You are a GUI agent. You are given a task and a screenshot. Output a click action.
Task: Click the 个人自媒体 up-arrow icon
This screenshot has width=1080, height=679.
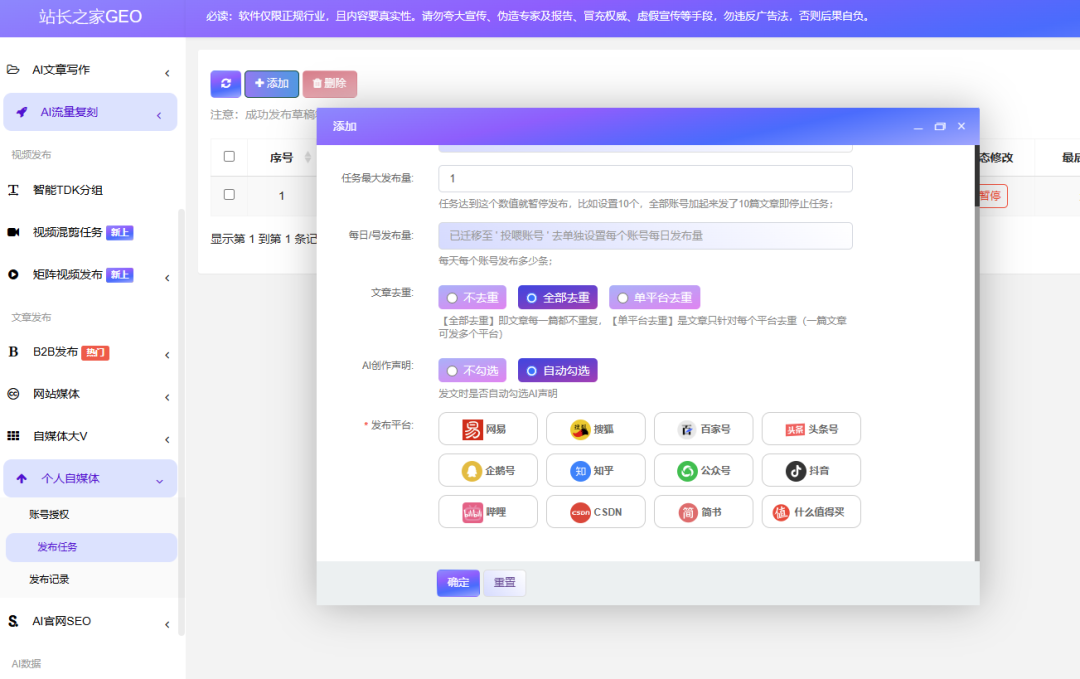21,479
